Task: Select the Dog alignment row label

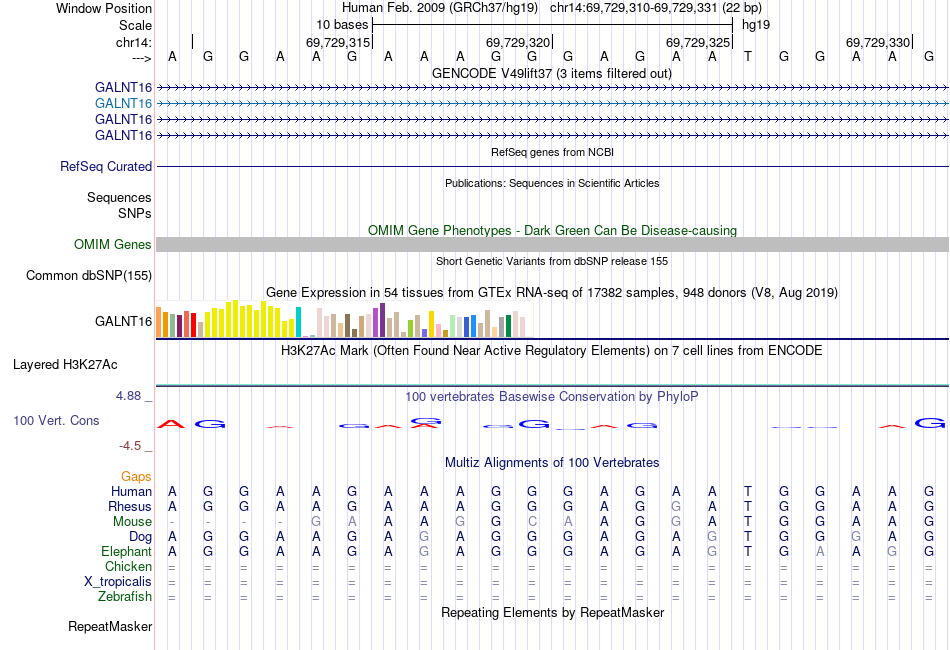Action: (x=140, y=537)
